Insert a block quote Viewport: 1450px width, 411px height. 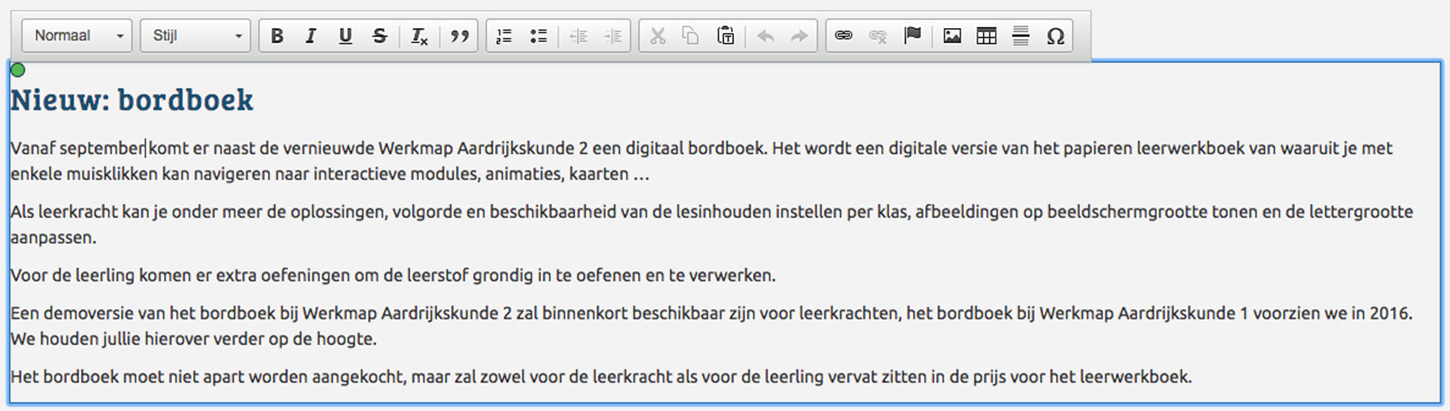tap(459, 36)
